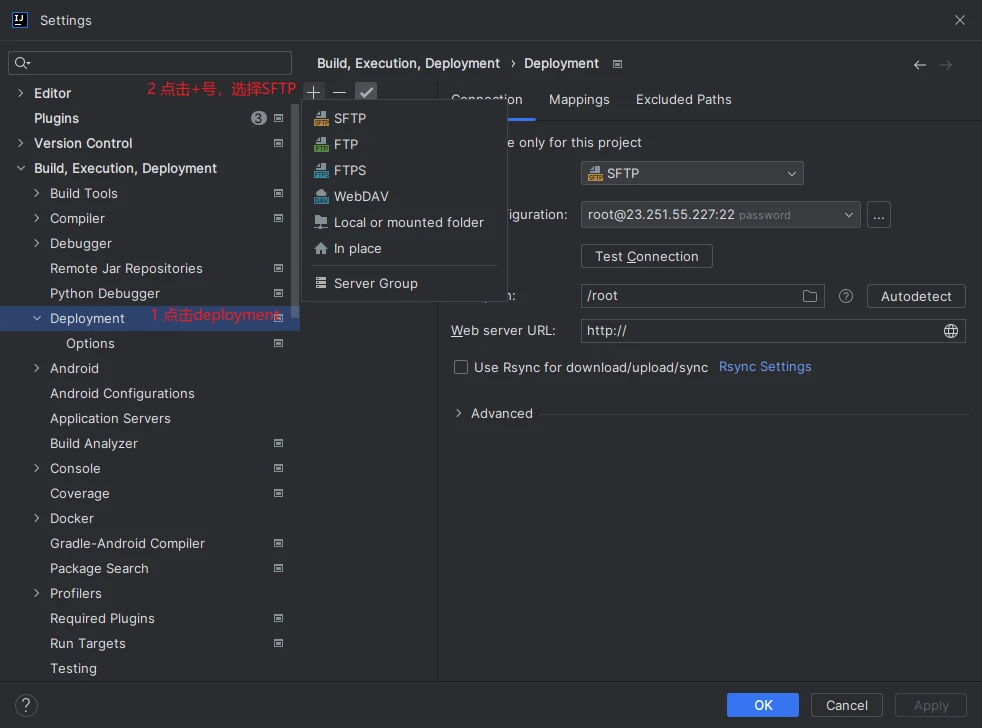Viewport: 982px width, 728px height.
Task: Switch to the Mappings tab
Action: click(579, 100)
